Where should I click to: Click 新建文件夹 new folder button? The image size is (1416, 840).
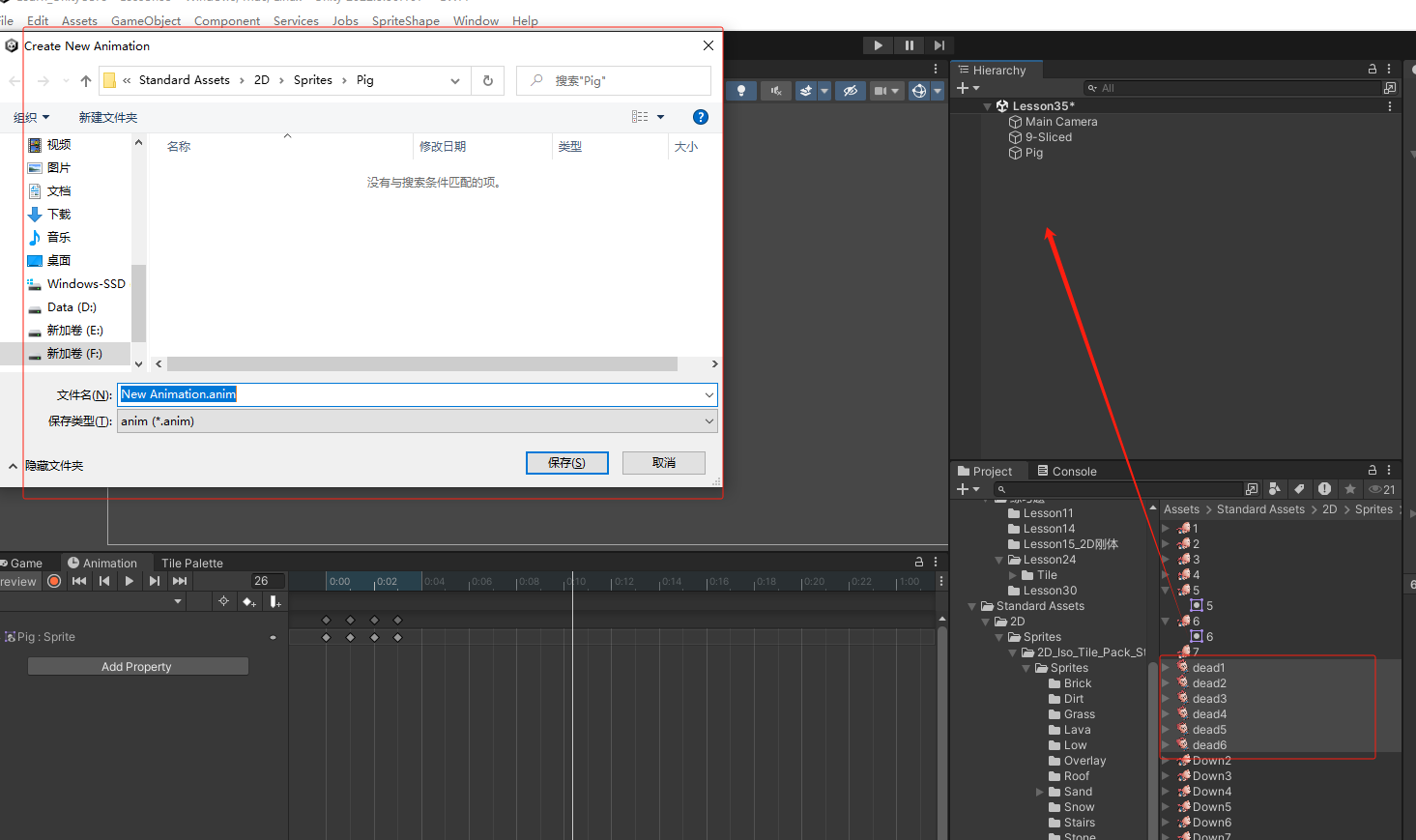(x=108, y=117)
